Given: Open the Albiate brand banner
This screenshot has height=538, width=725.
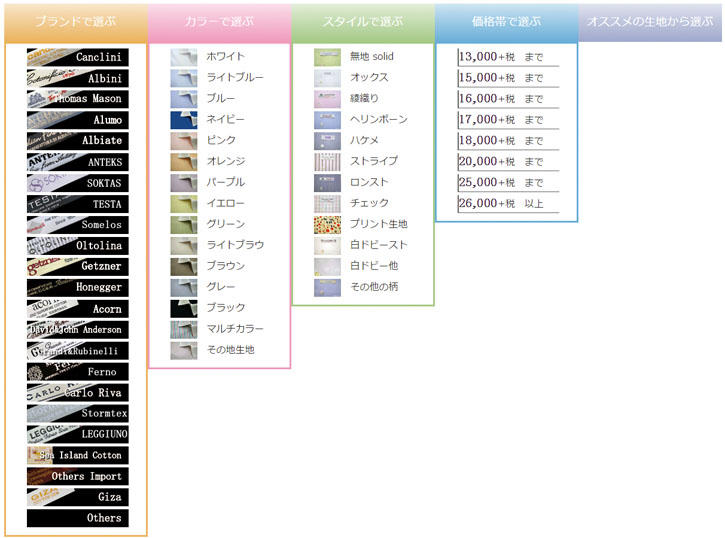Looking at the screenshot, I should click(76, 141).
